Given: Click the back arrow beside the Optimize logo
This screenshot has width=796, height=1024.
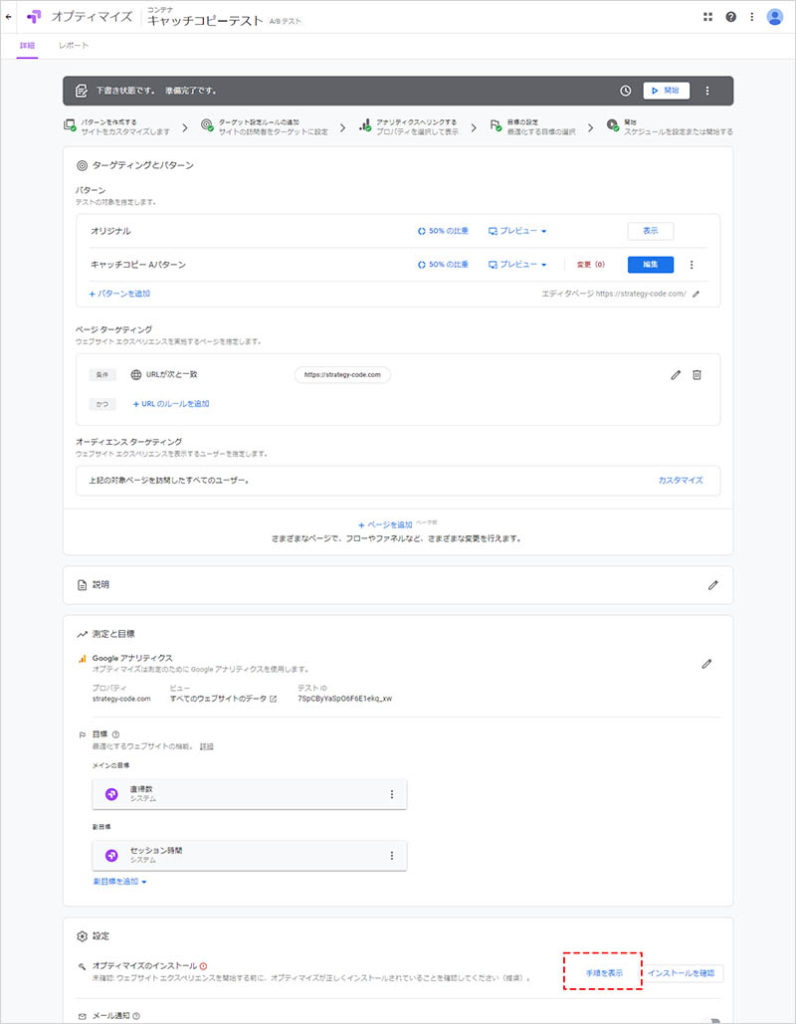Looking at the screenshot, I should click(9, 17).
